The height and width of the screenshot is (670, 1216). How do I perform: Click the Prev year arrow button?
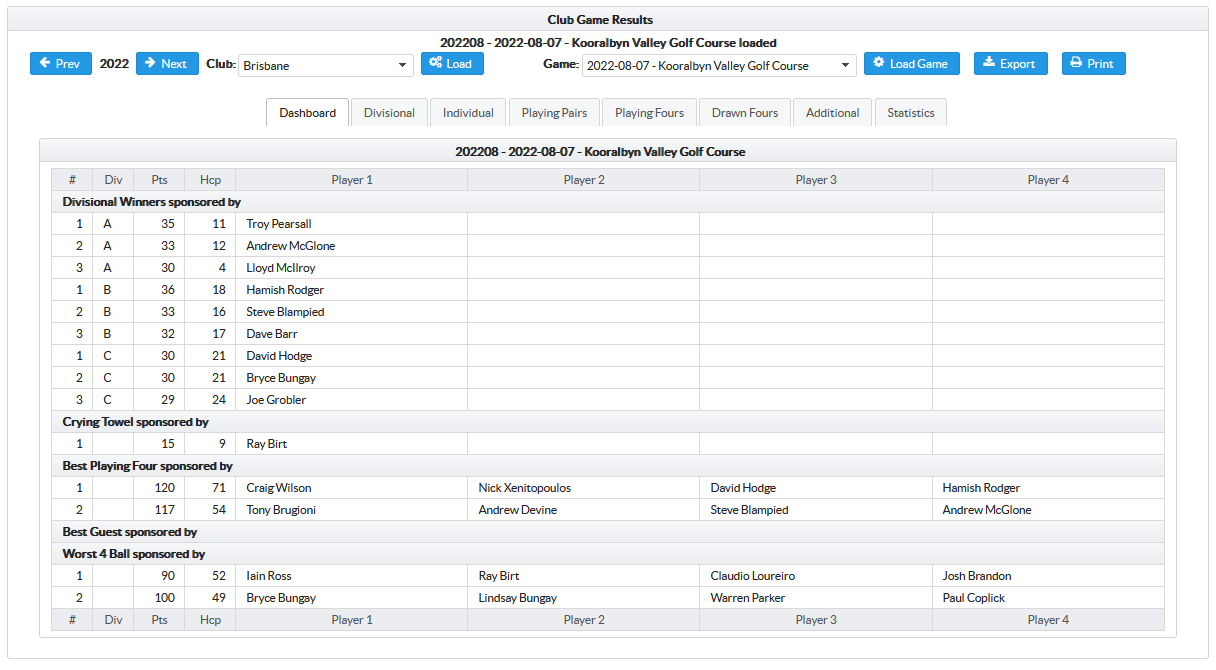[60, 64]
